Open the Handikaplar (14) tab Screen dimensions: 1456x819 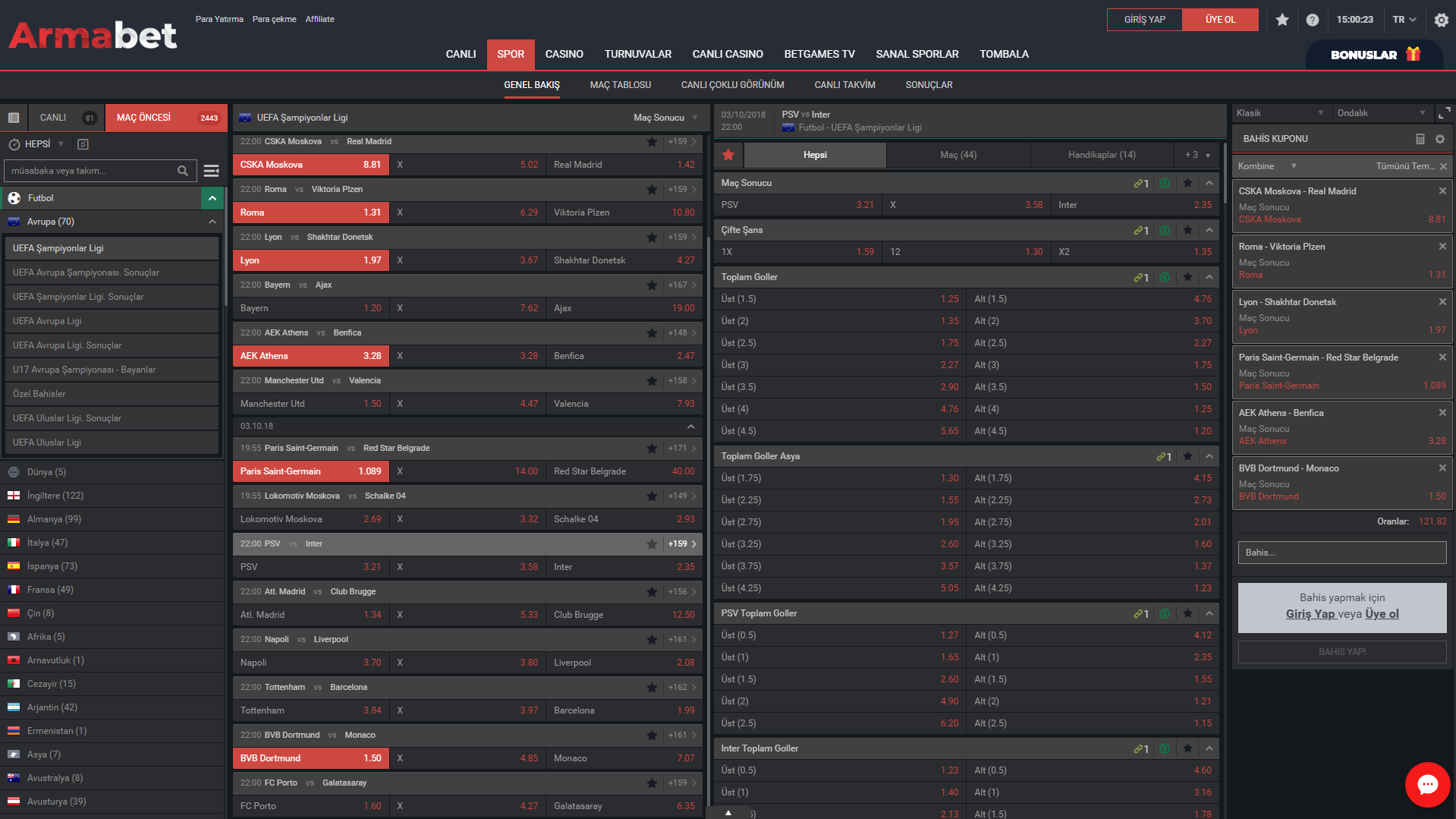[1102, 155]
